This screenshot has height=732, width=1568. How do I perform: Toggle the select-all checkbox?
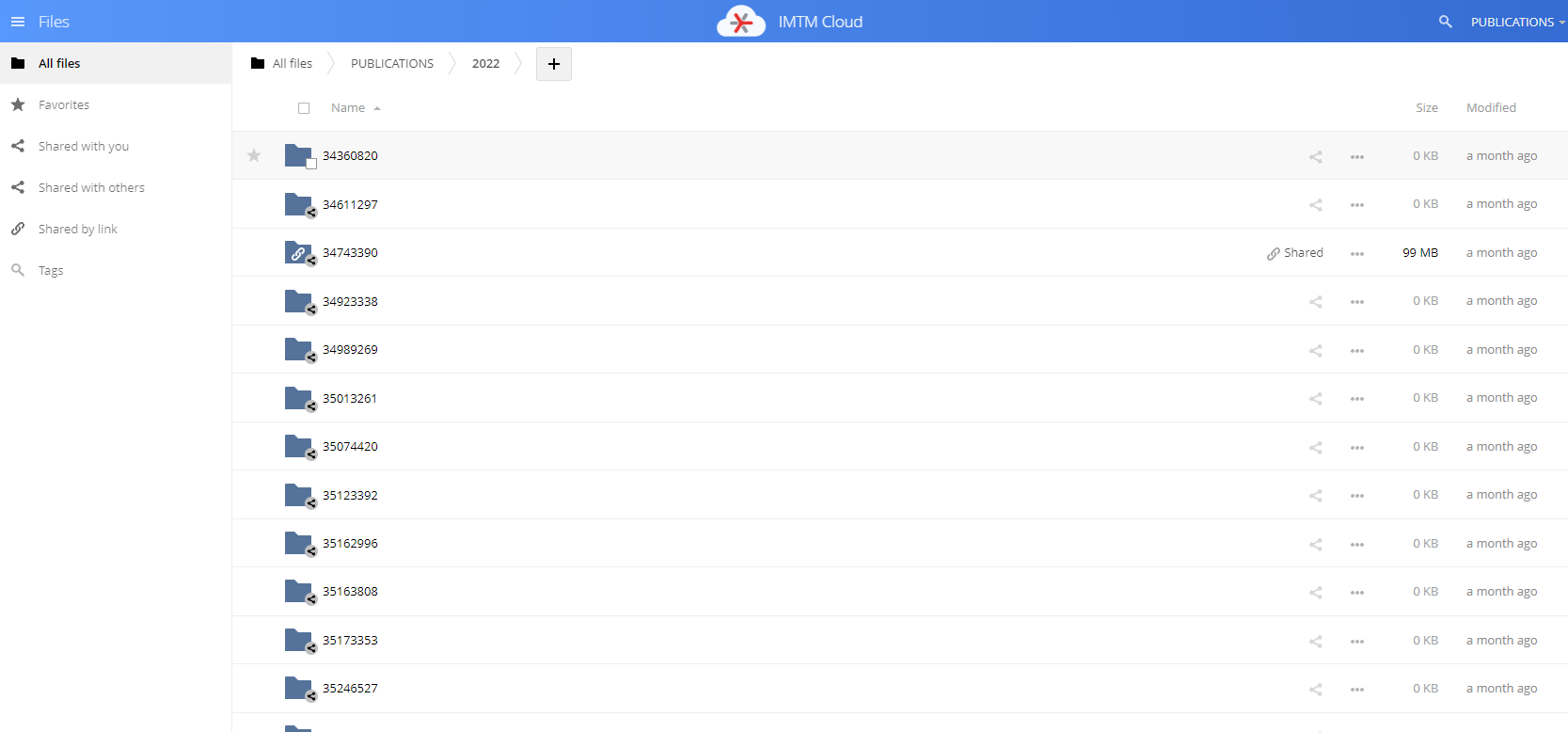pos(304,108)
